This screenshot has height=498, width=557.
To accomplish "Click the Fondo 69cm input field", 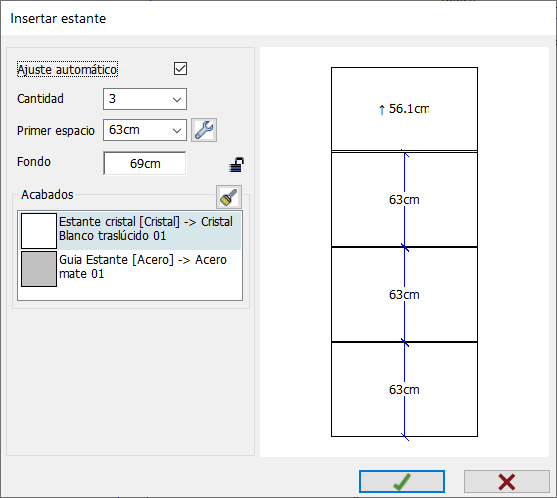I will click(x=145, y=163).
